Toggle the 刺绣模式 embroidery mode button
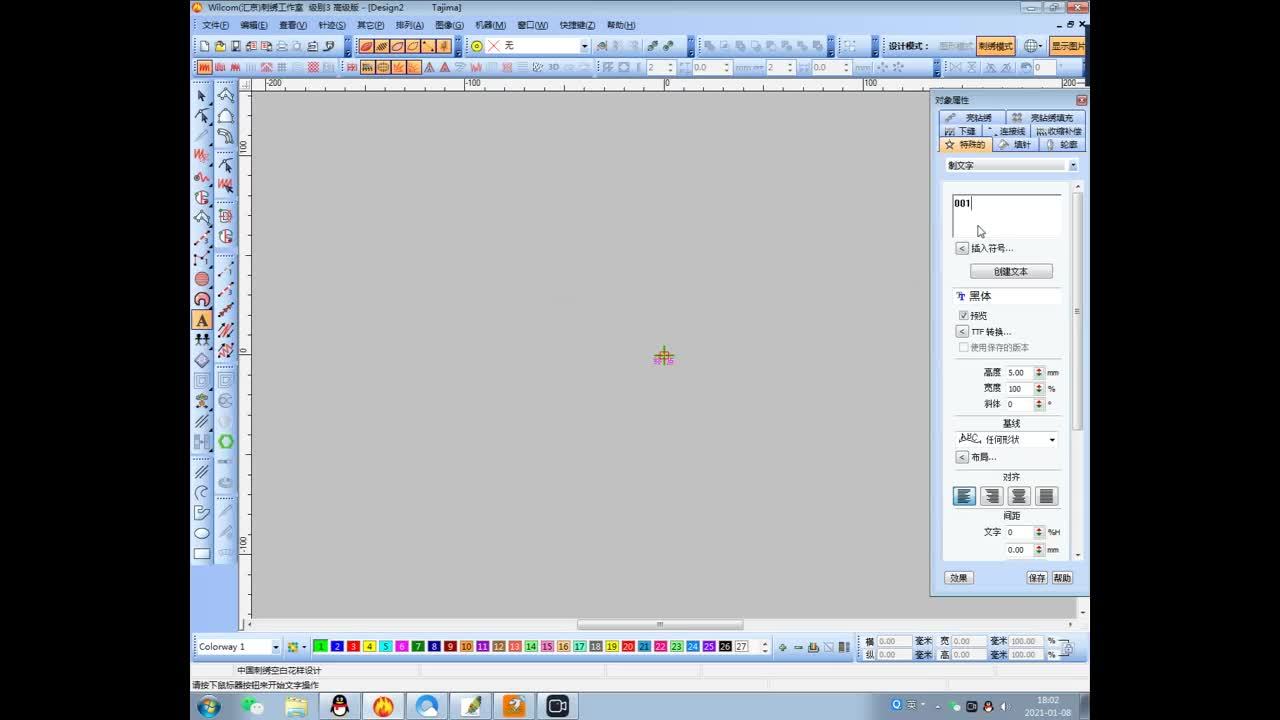The image size is (1280, 720). coord(995,46)
